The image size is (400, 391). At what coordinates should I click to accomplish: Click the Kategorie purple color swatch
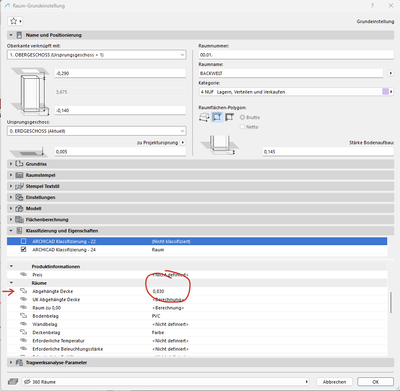coord(385,92)
